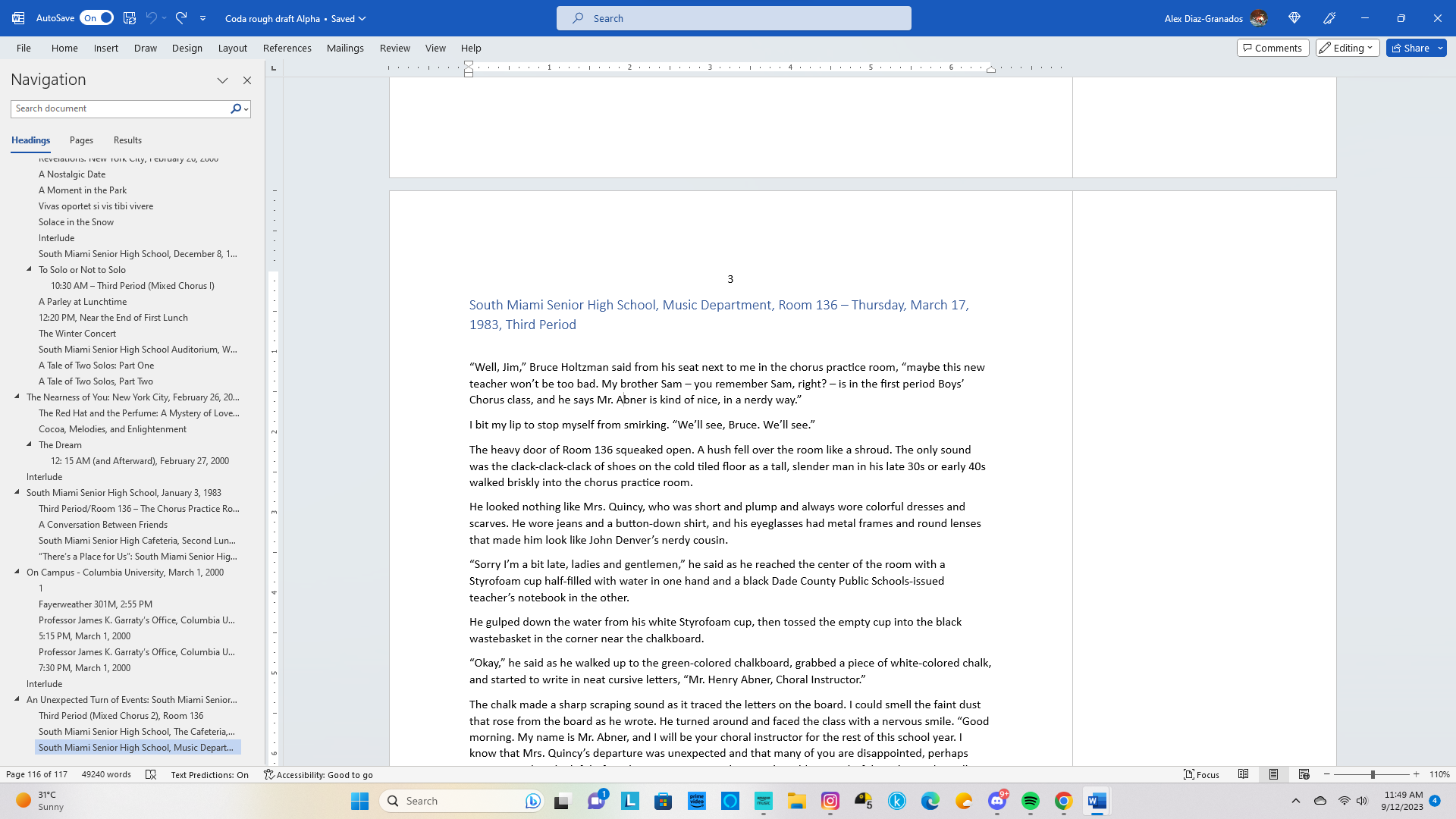Switch to Read Mode view icon
The image size is (1456, 819).
(1244, 774)
